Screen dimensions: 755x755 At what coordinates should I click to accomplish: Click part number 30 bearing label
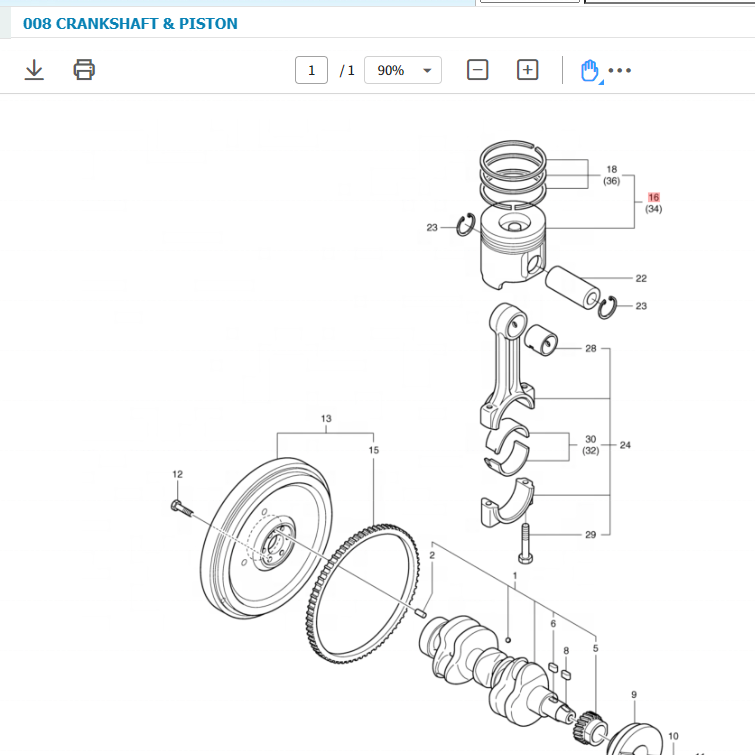(x=590, y=439)
